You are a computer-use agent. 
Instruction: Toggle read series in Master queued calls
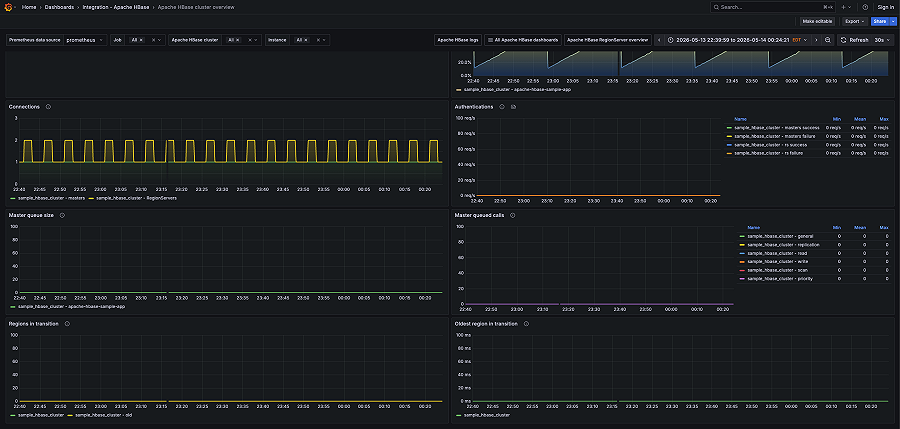coord(777,253)
